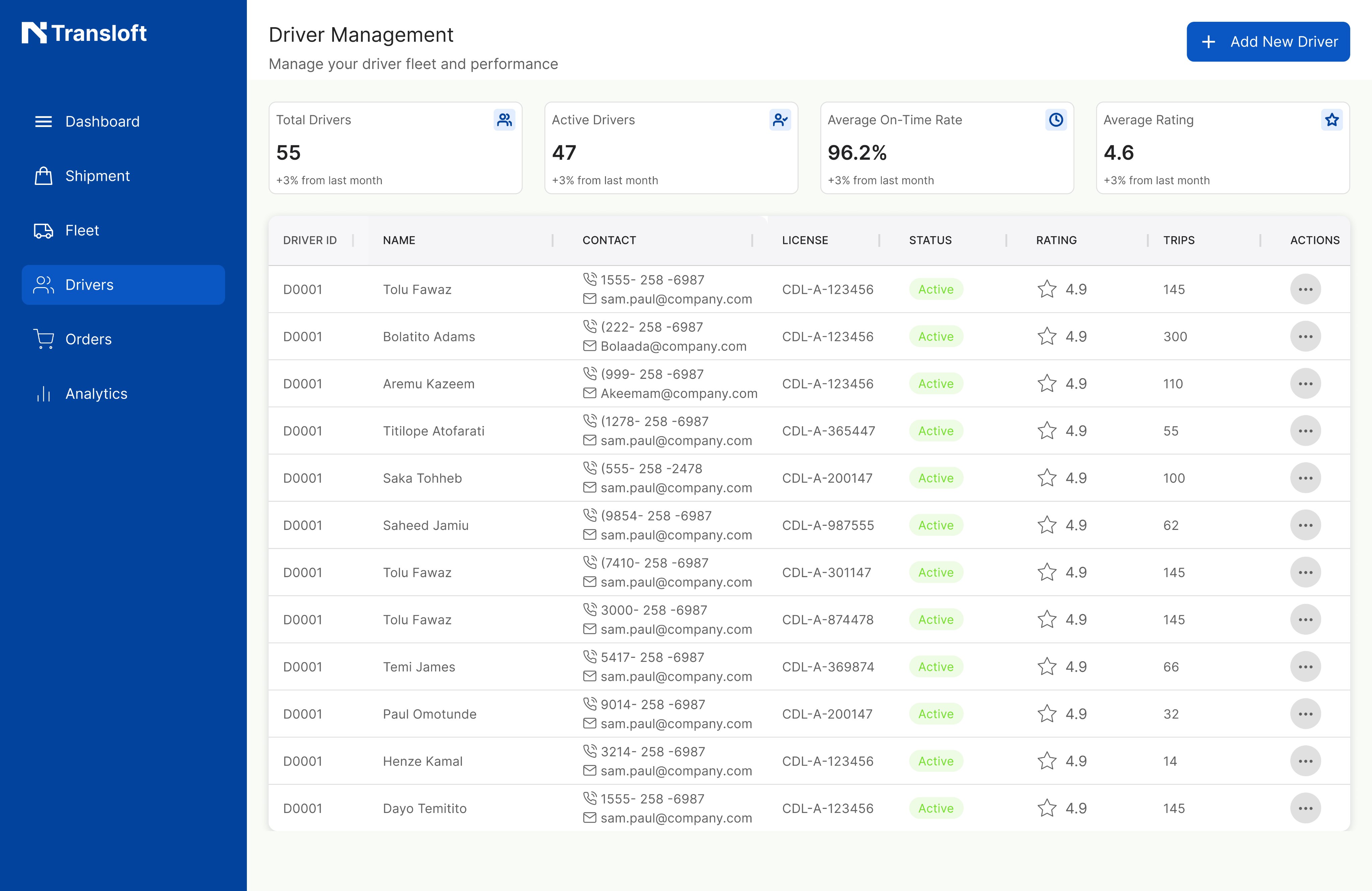Click the TRIPS column header
1372x891 pixels.
(x=1178, y=240)
